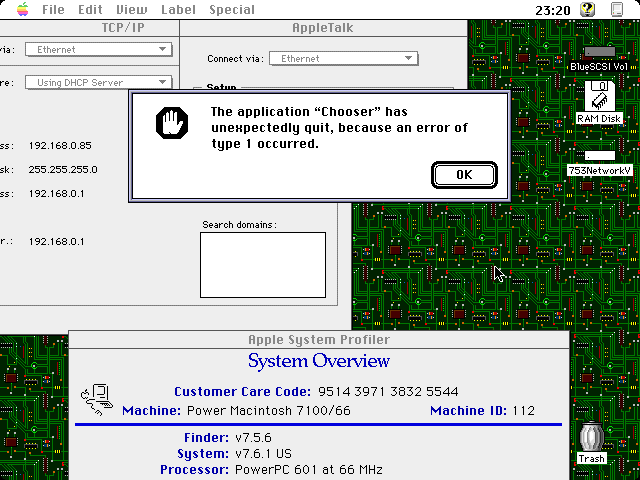Screen dimensions: 640x480
Task: Click OK to dismiss the error dialog
Action: pyautogui.click(x=463, y=174)
